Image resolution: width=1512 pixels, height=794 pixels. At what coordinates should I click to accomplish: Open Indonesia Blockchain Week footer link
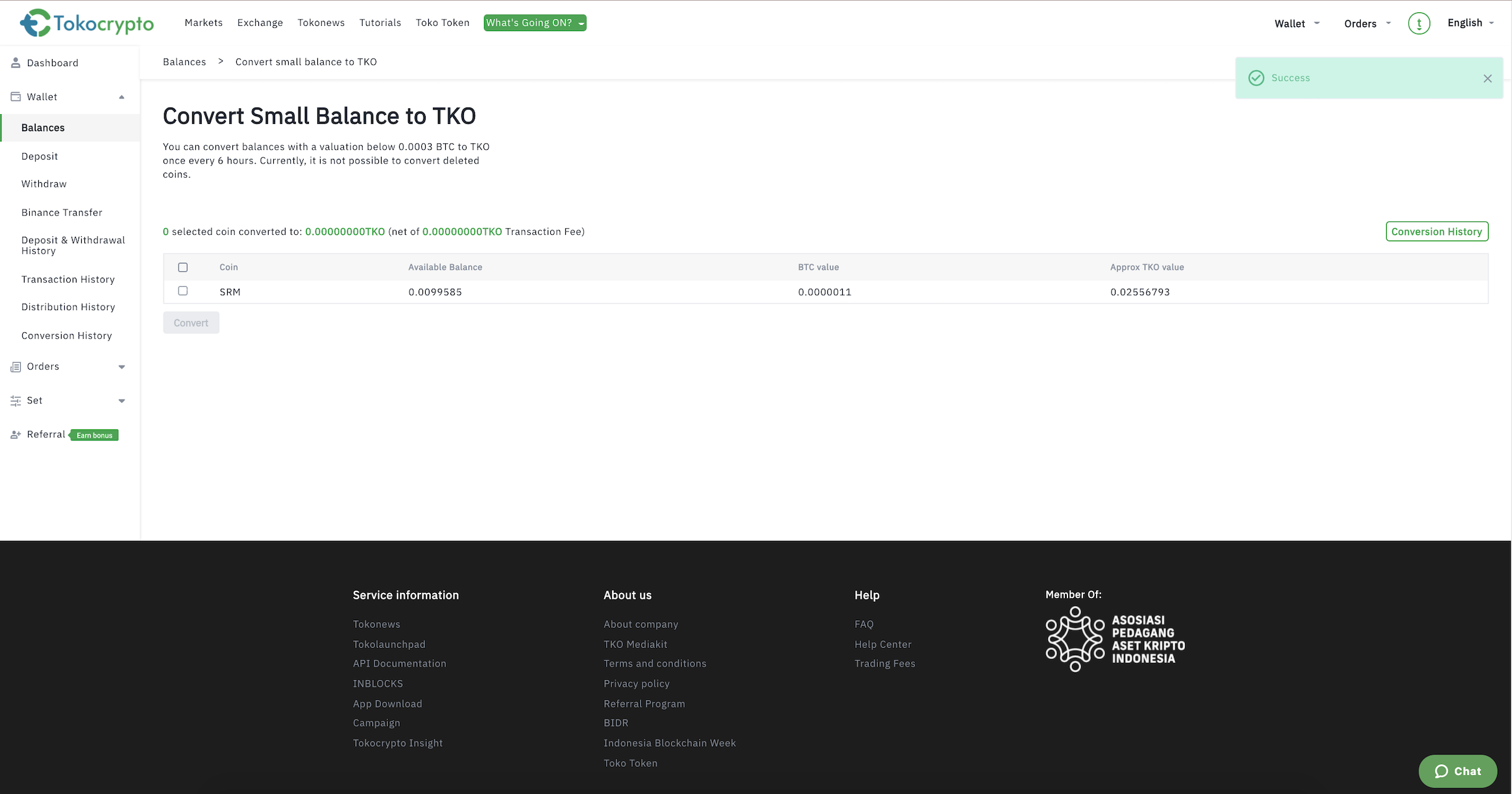pos(670,743)
